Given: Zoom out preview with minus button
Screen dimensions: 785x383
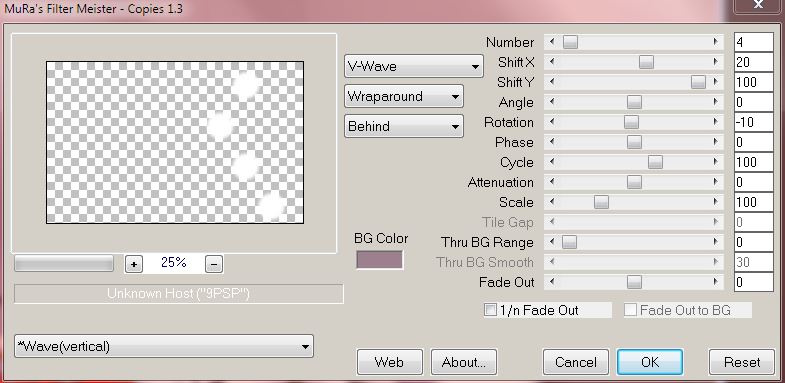Looking at the screenshot, I should point(214,263).
